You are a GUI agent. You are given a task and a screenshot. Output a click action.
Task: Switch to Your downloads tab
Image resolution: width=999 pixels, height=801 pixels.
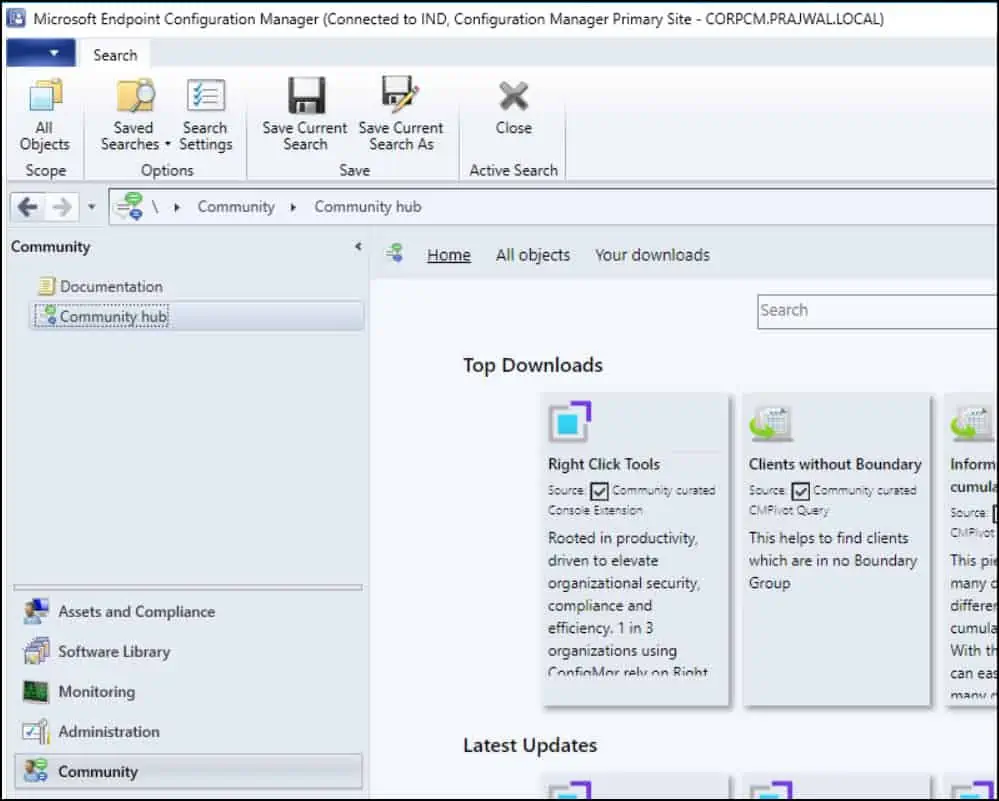coord(652,255)
